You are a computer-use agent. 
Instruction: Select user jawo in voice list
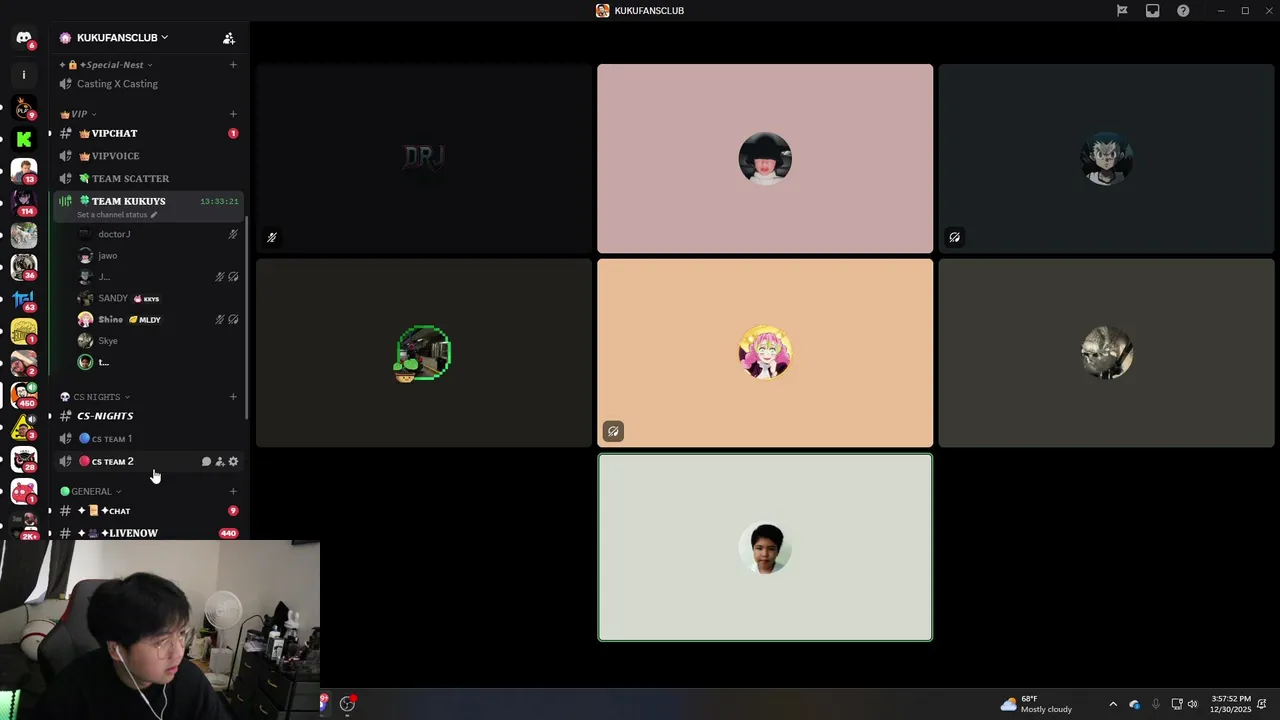(x=158, y=255)
